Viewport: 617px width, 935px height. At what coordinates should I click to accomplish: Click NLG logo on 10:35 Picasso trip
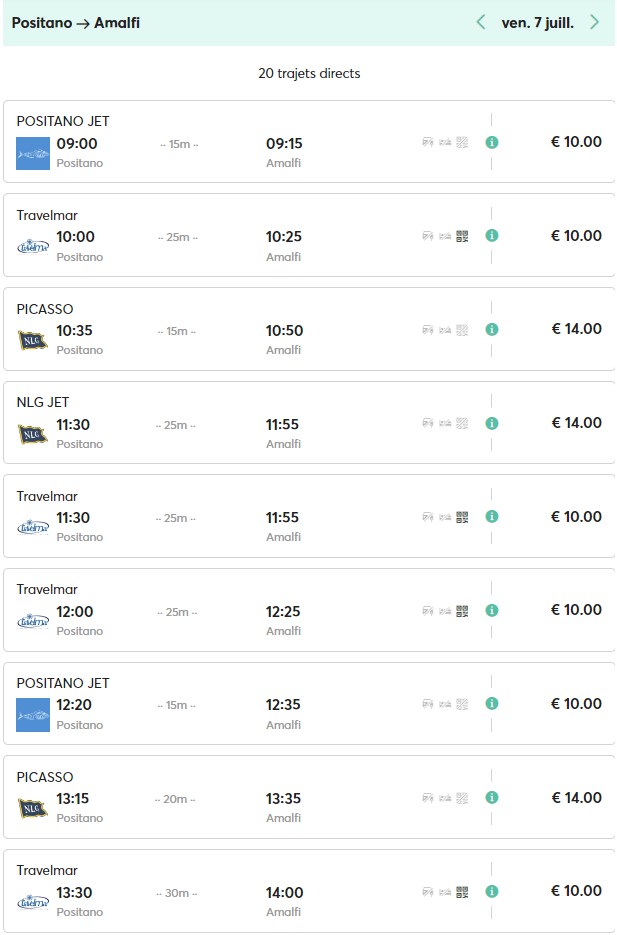[33, 340]
